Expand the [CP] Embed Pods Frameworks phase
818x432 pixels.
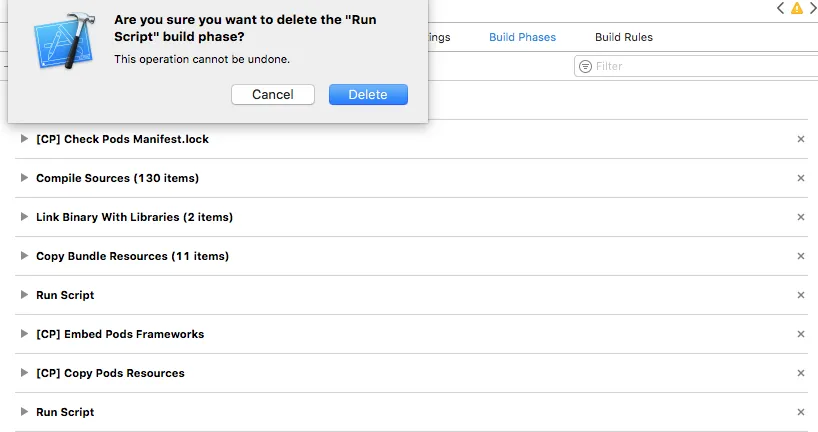click(x=25, y=334)
